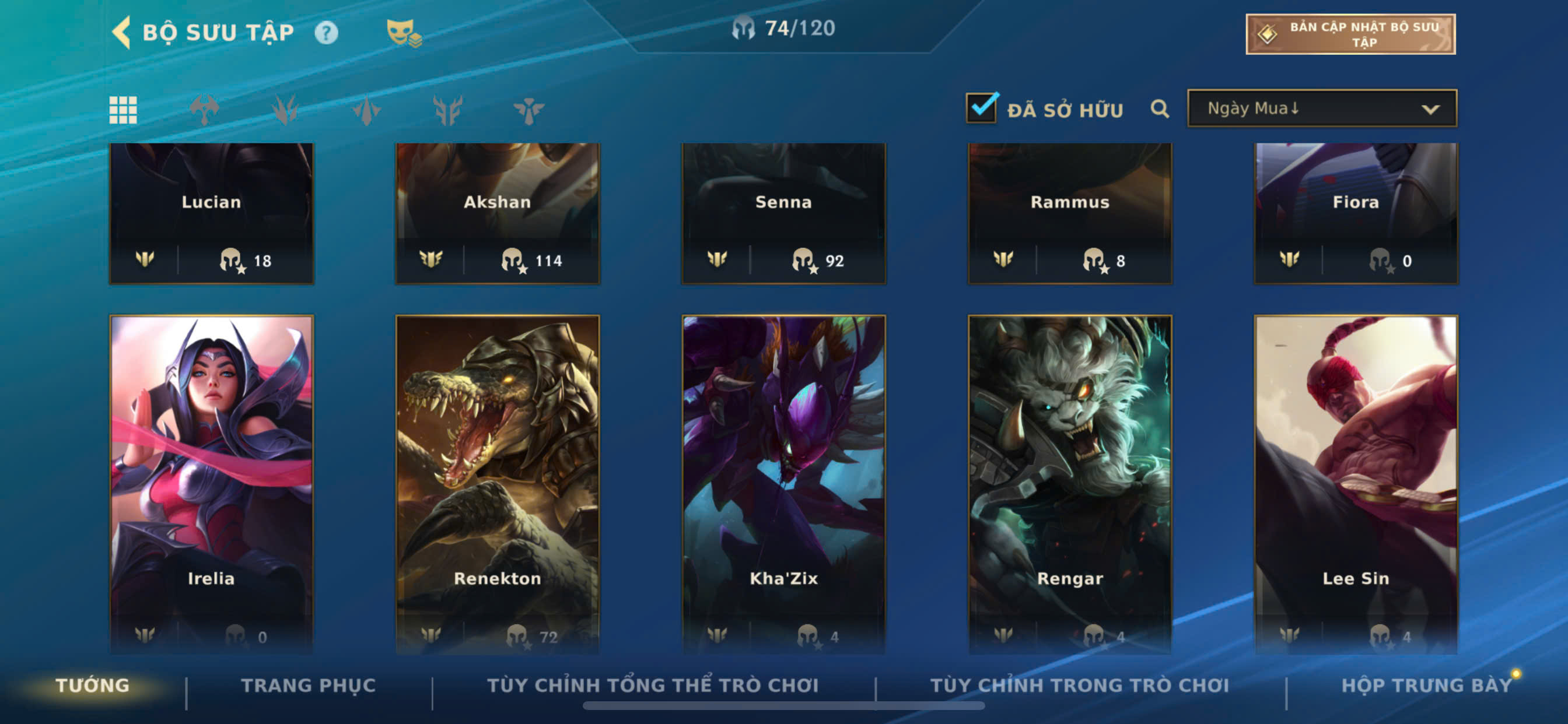The image size is (1568, 724).
Task: Uncheck the ĐÃ SỞ HỮU checkbox
Action: click(x=982, y=108)
